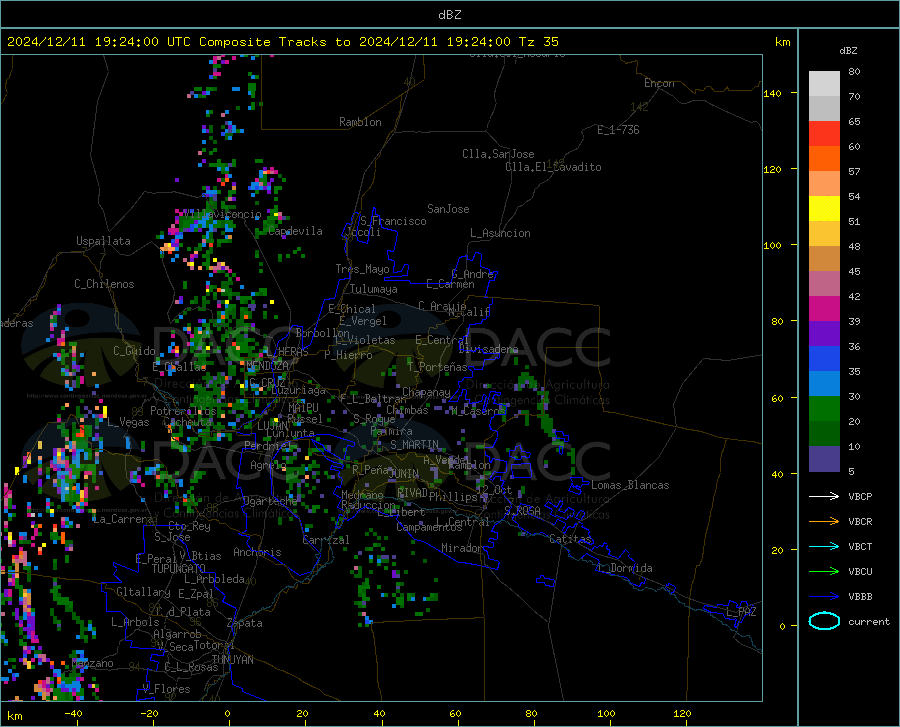Screen dimensions: 900x727
Task: Click the 'S_MARTIN' label
Action: pos(414,445)
